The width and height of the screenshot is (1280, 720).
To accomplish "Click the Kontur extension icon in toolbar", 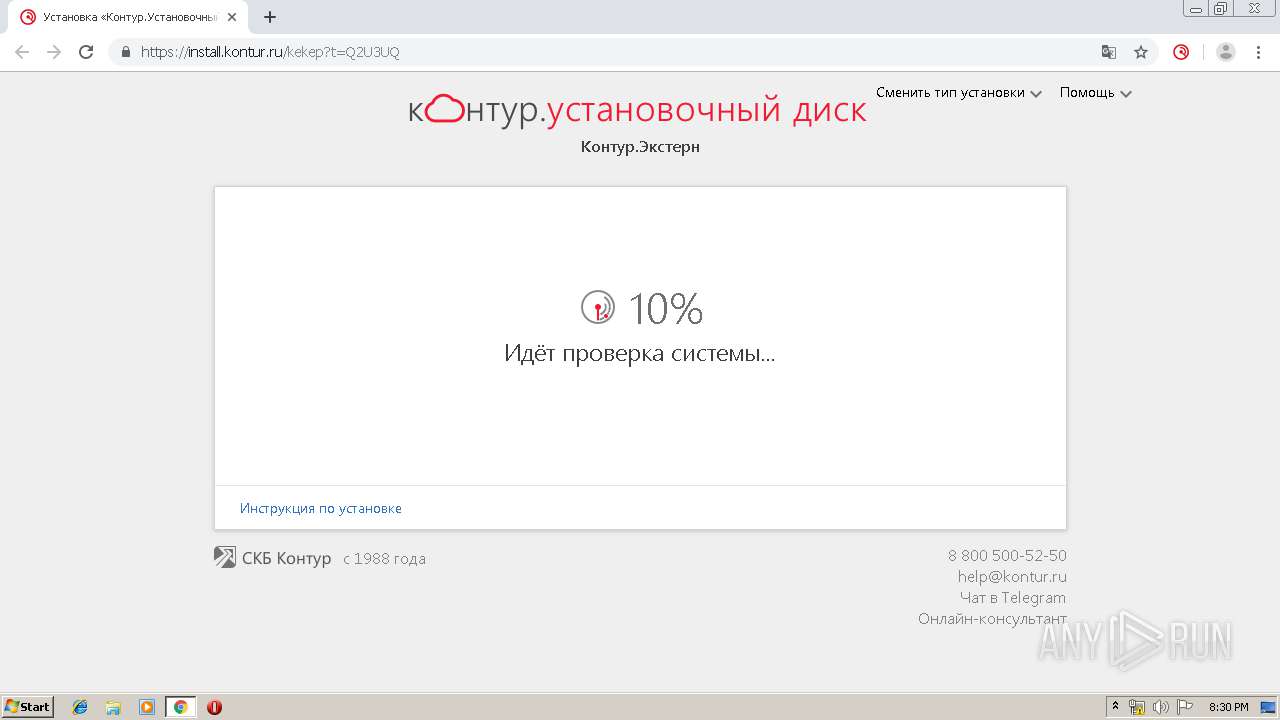I will pyautogui.click(x=1181, y=52).
